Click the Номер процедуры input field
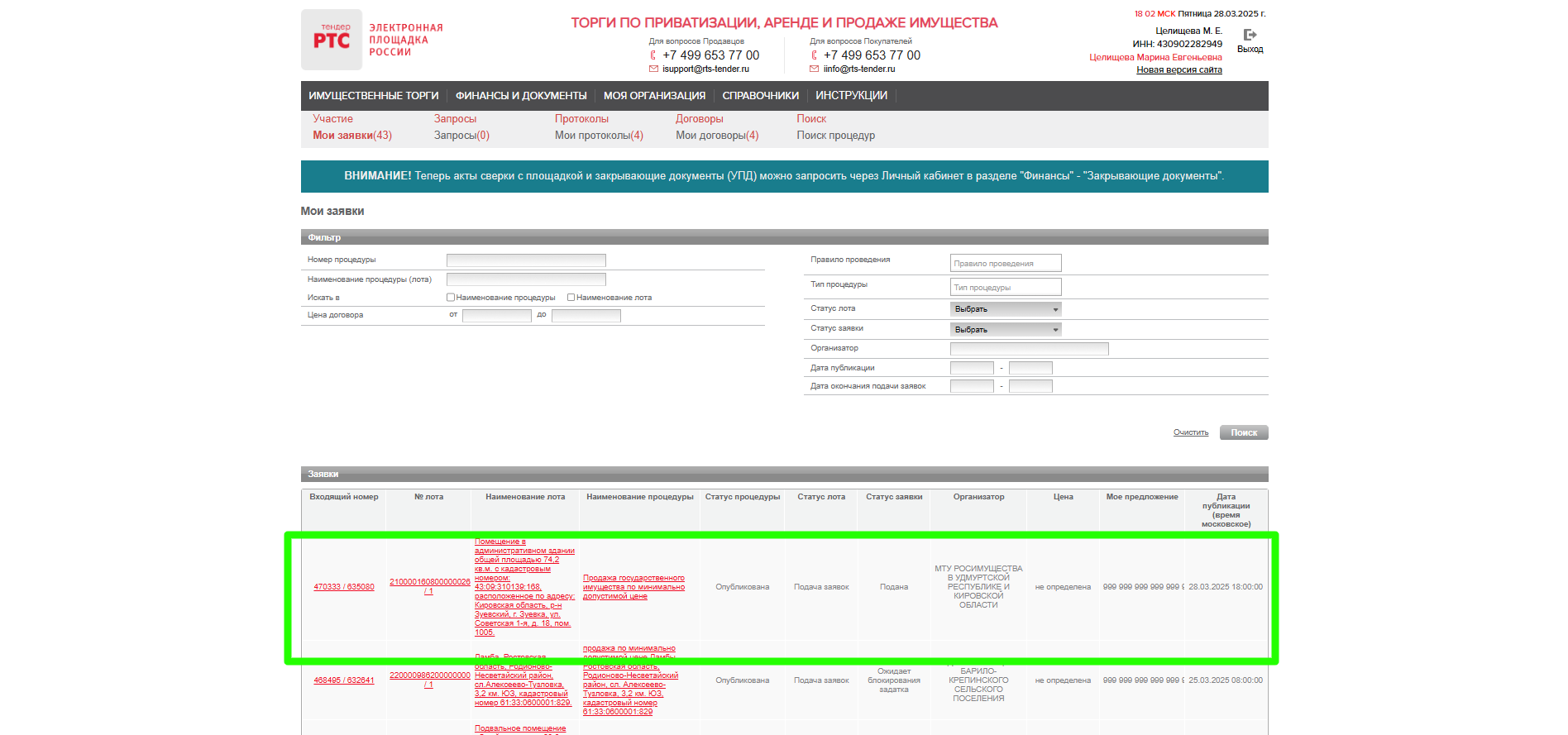The height and width of the screenshot is (735, 1568). pos(526,260)
